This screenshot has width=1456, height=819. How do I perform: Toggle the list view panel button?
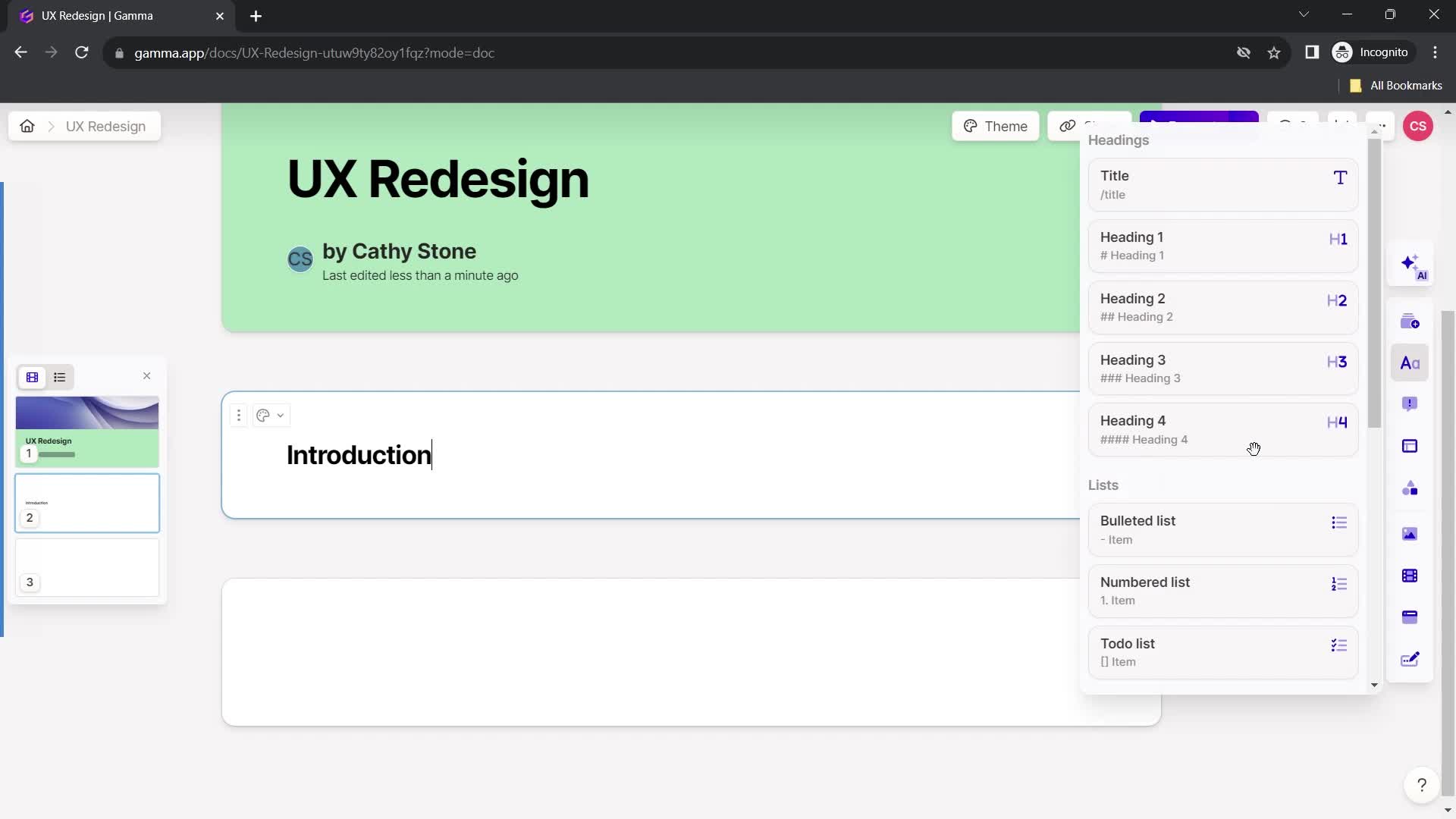60,377
